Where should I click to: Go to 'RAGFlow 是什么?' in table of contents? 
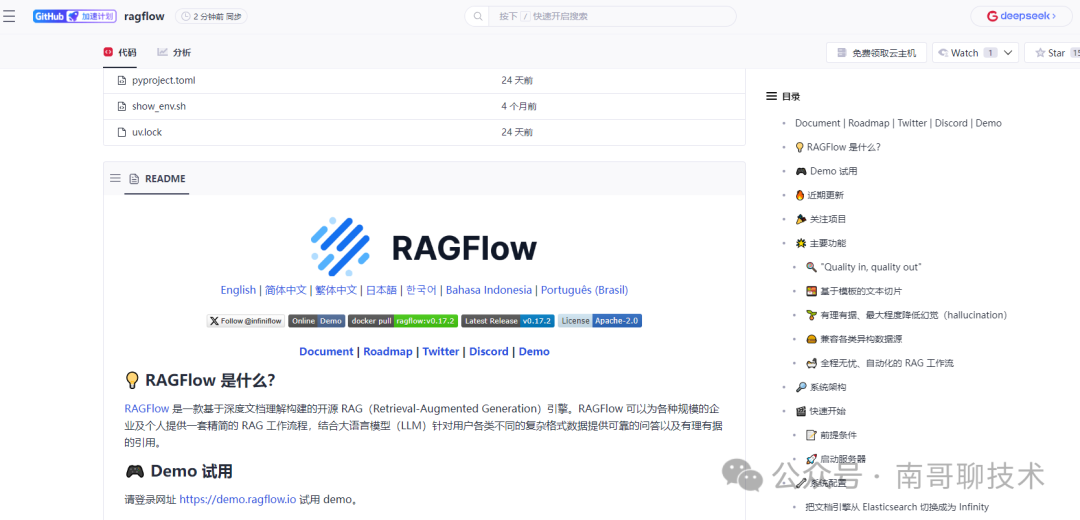pos(838,147)
